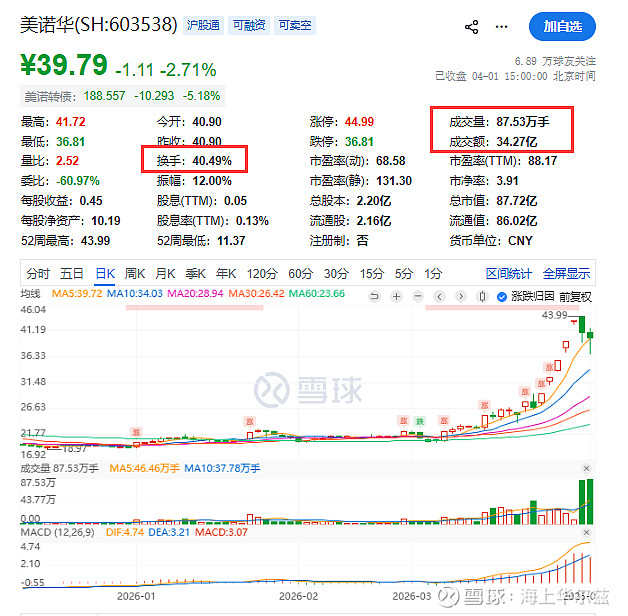Click the 43.99 high price label on chart

[x=555, y=315]
